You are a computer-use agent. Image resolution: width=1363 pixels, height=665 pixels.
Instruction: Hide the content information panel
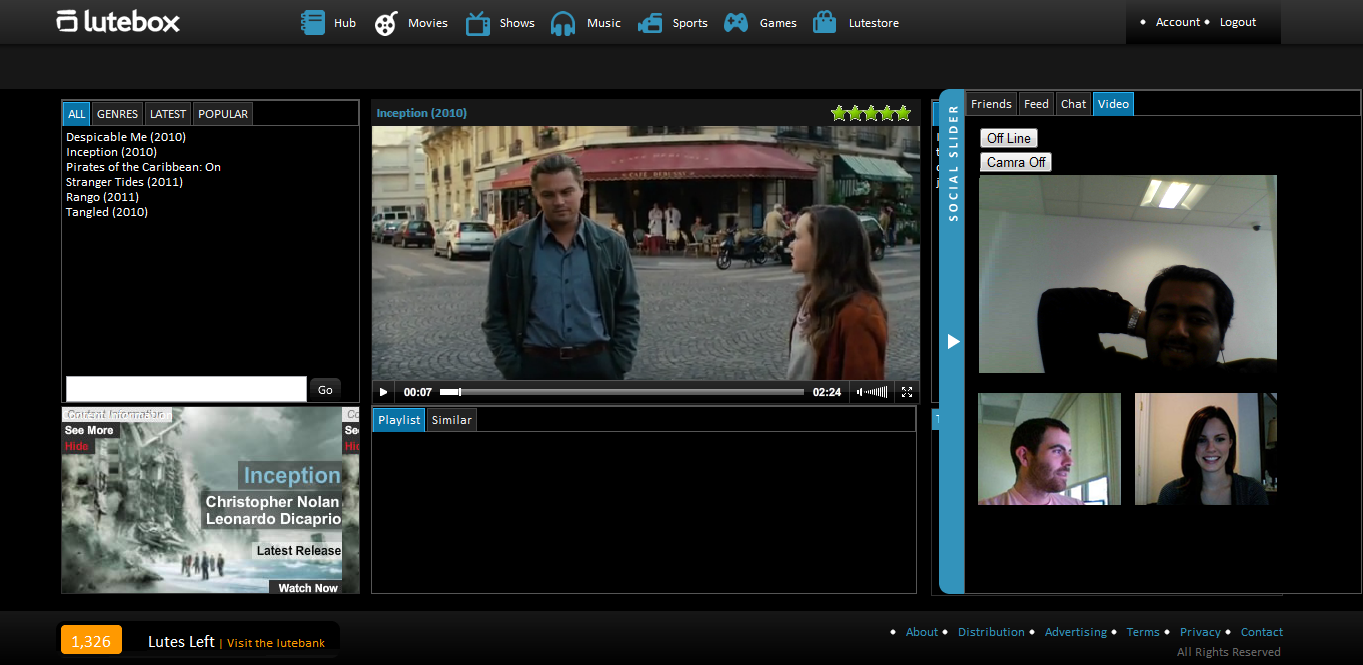click(77, 446)
